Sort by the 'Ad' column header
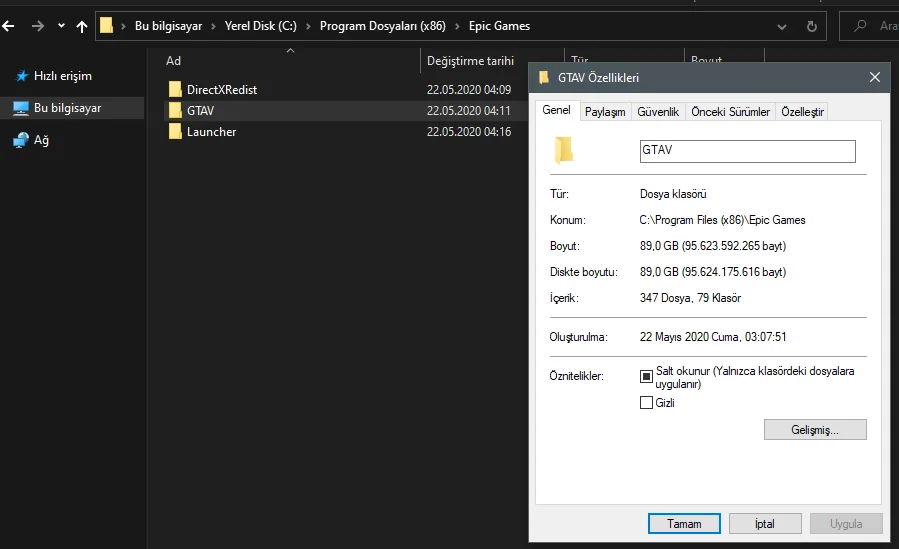Screen dimensions: 899x549 (x=173, y=61)
